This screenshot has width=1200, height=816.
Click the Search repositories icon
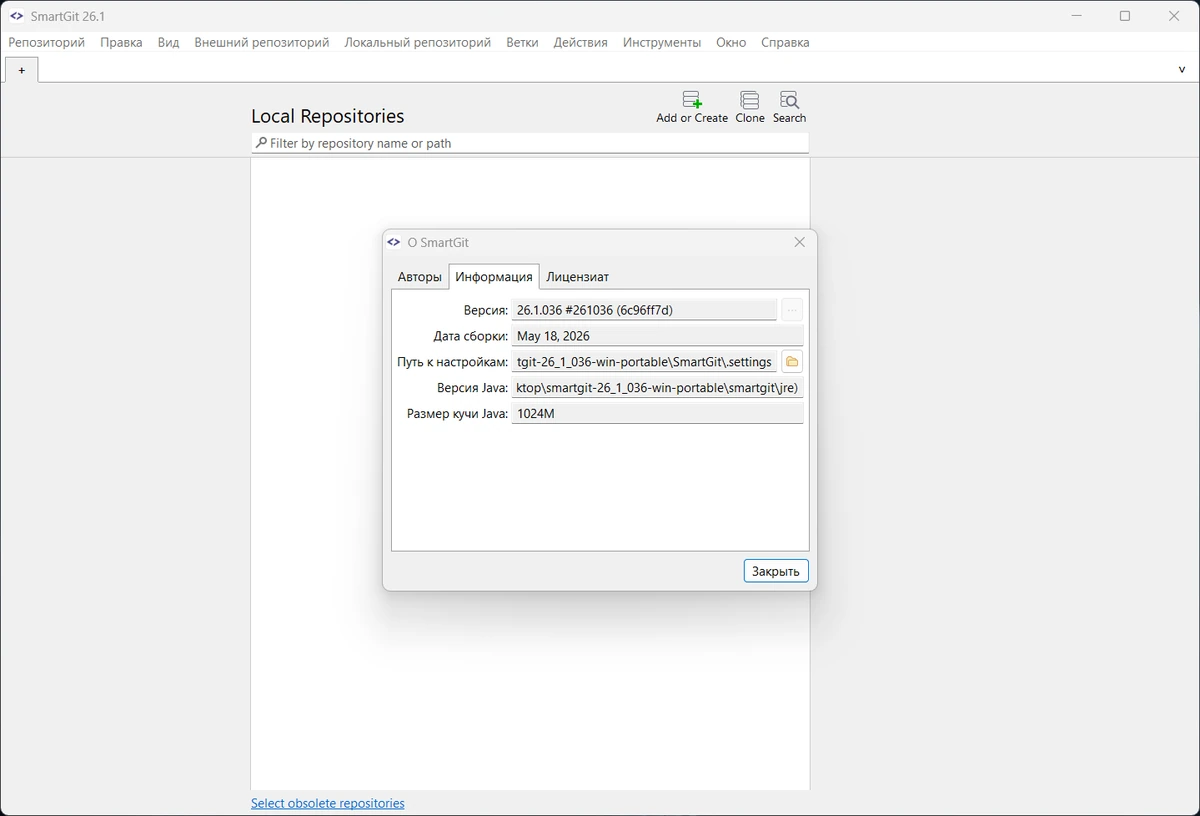click(789, 100)
